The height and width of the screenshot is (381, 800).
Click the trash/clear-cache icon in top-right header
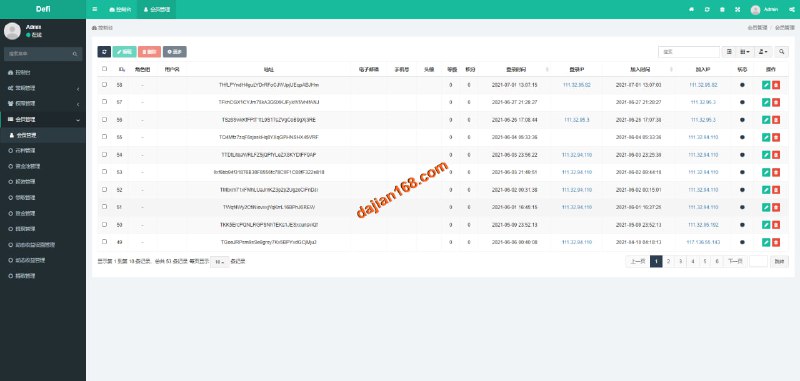point(722,9)
